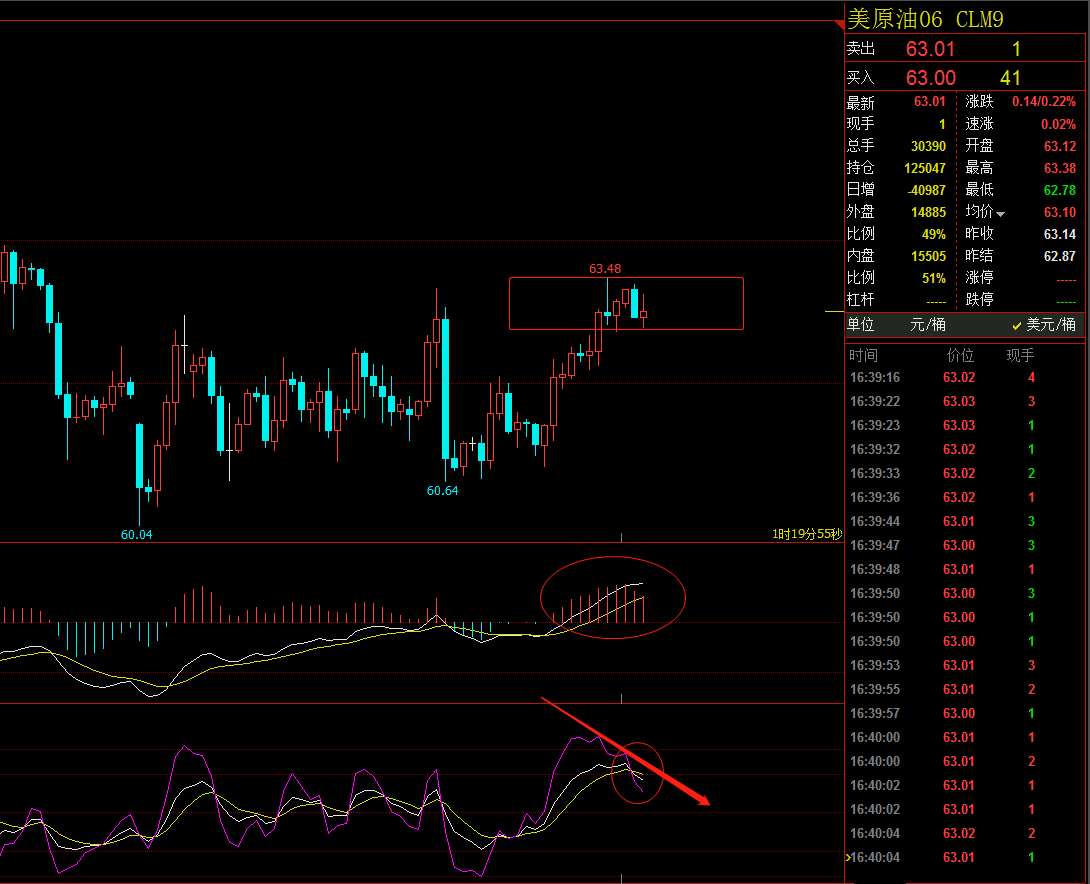Click the 昨收 value 63.14
Viewport: 1090px width, 884px height.
pos(1059,234)
